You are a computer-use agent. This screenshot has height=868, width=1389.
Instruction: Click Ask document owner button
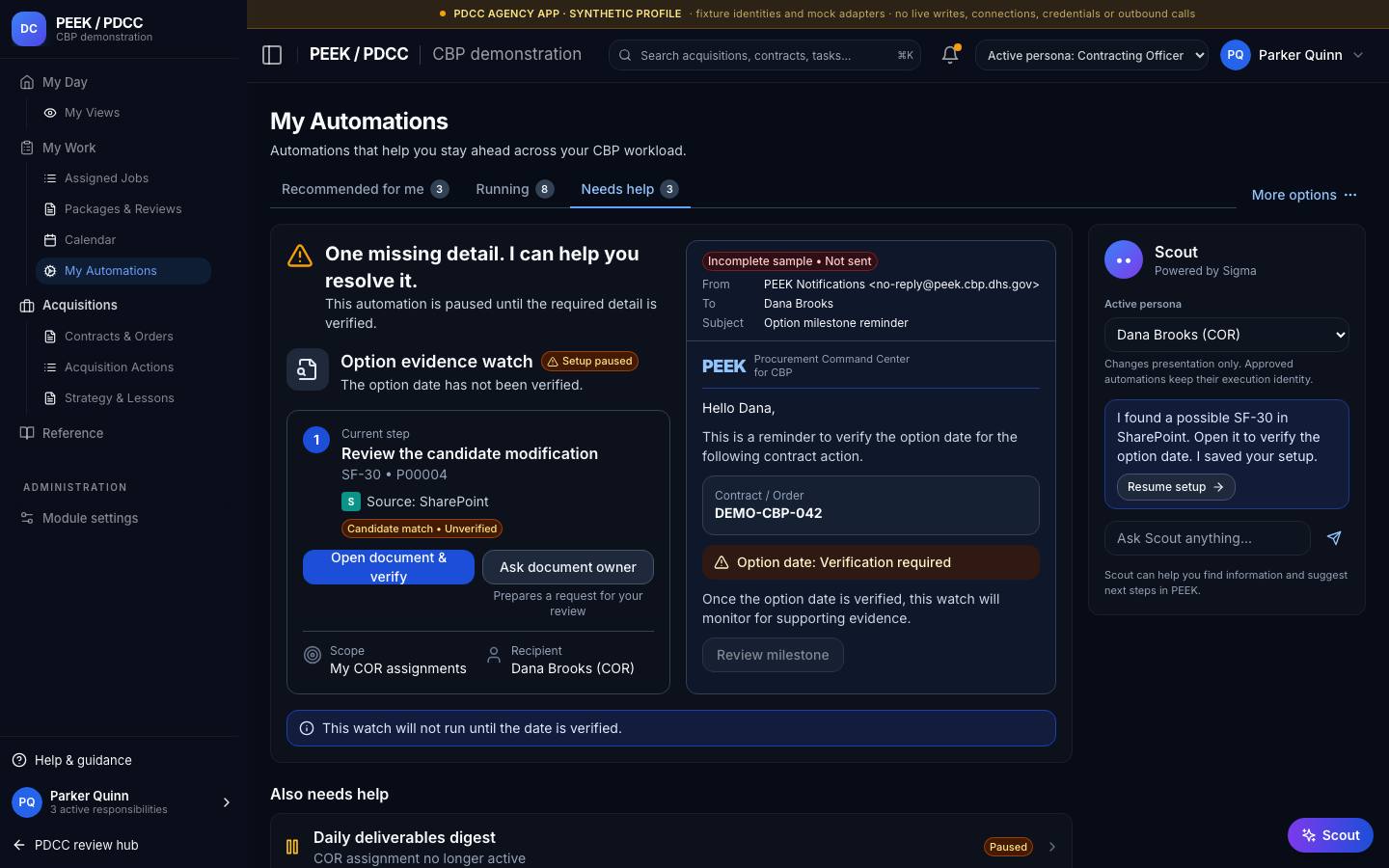(568, 567)
